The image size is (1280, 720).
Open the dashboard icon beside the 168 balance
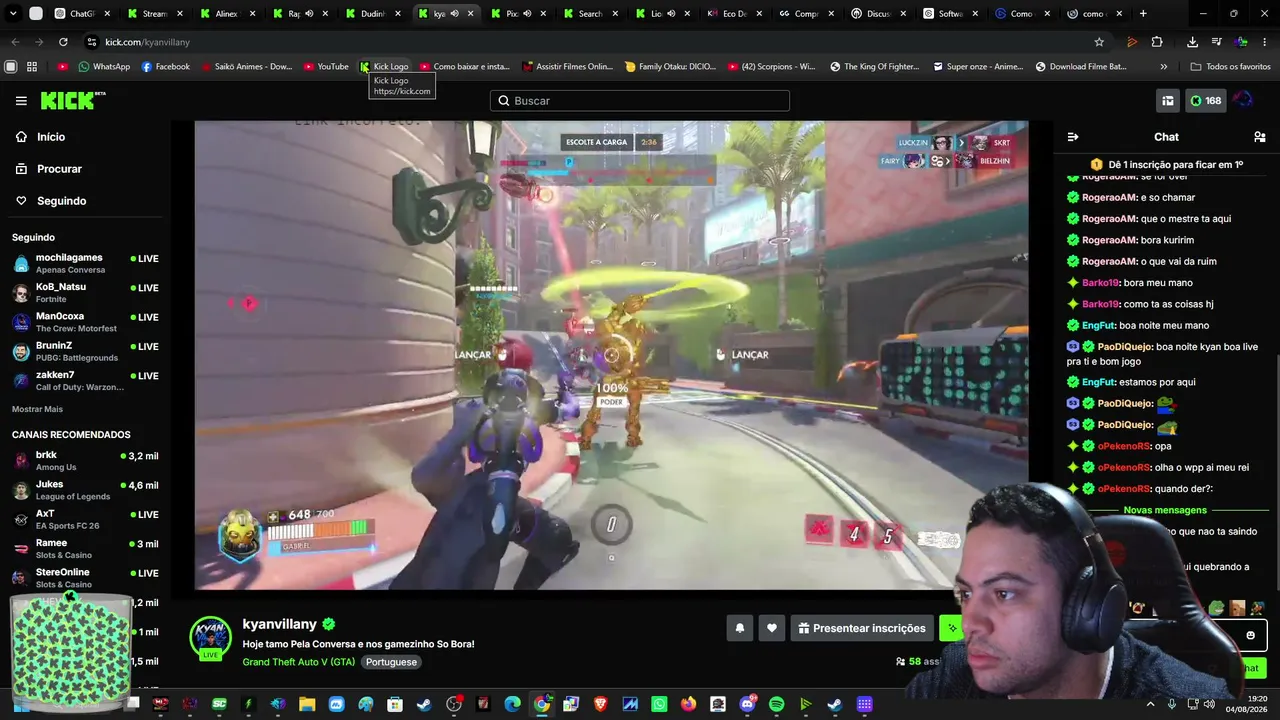[1167, 101]
